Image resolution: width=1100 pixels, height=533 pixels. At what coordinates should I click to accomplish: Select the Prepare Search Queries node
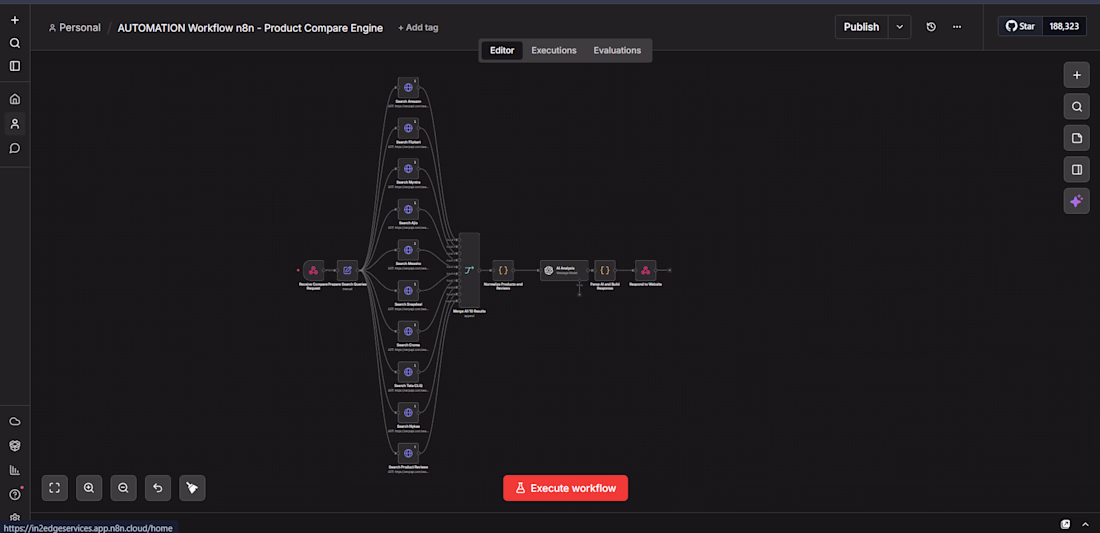(347, 270)
